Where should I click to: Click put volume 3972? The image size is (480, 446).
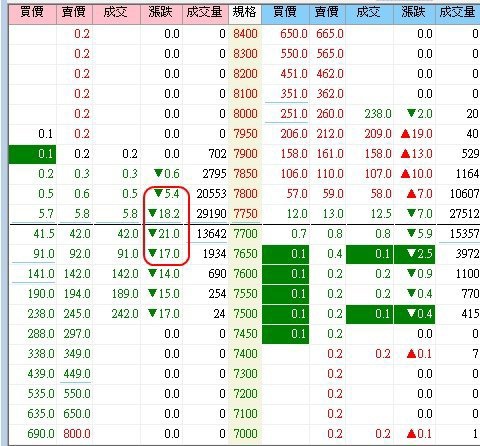pyautogui.click(x=467, y=254)
